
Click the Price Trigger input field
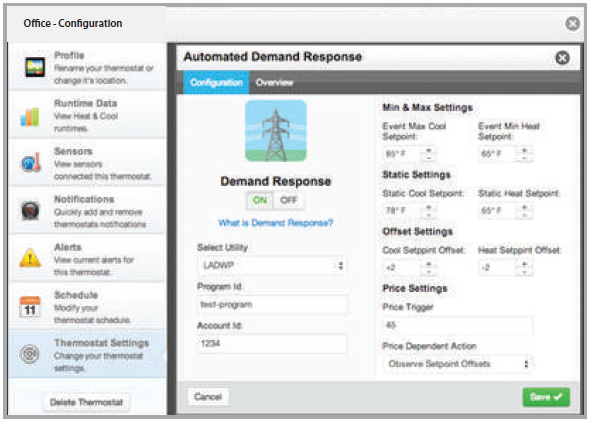point(457,325)
